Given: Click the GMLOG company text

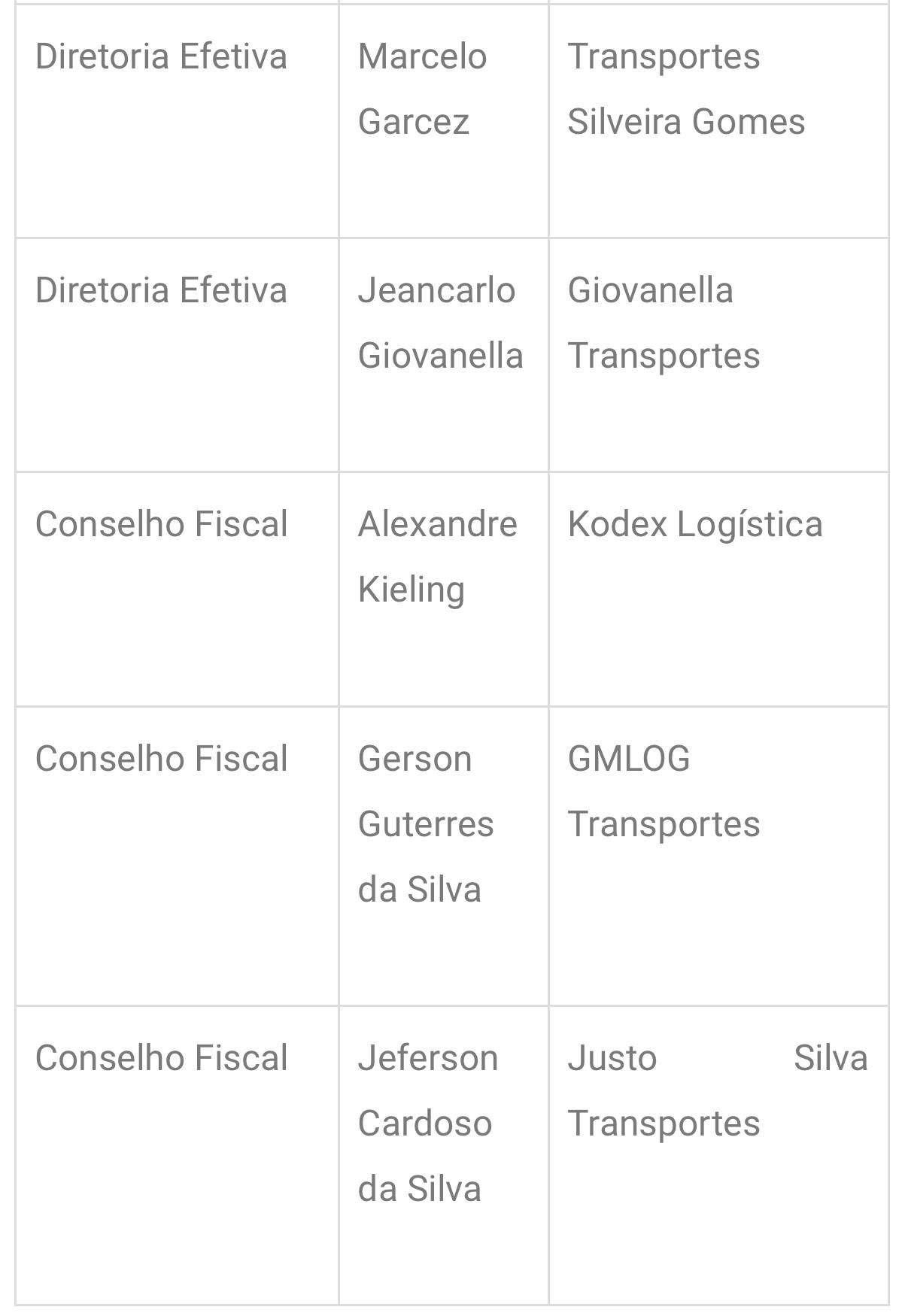Looking at the screenshot, I should [x=628, y=759].
